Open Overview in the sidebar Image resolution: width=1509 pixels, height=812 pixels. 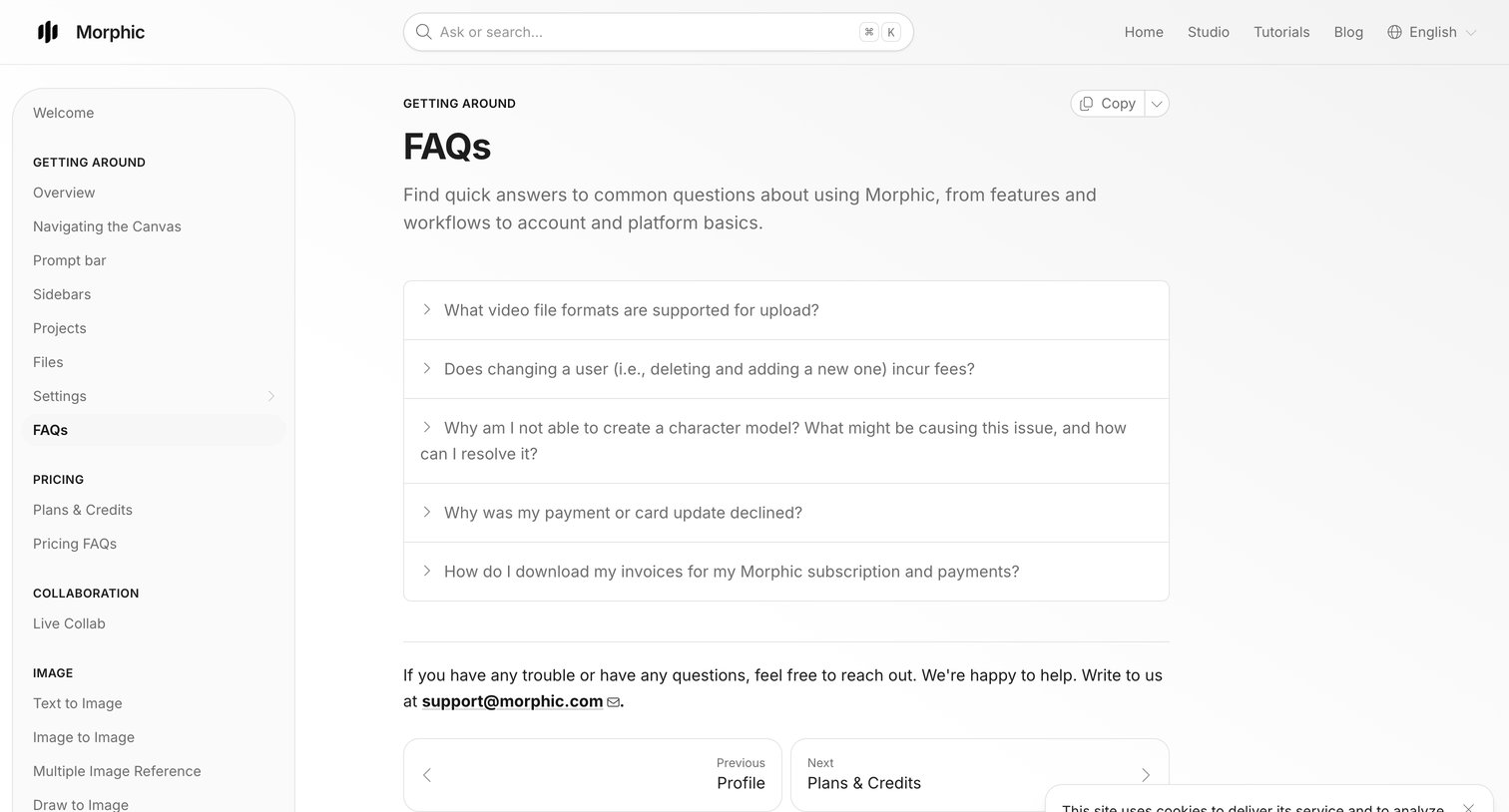point(153,193)
